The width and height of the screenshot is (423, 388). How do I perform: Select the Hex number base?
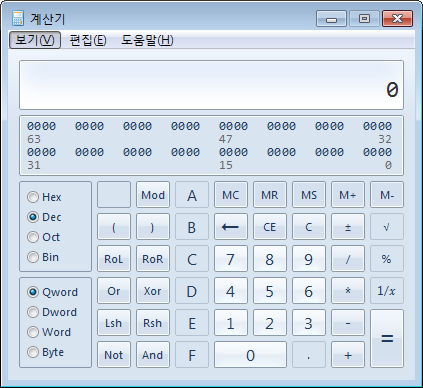point(44,197)
